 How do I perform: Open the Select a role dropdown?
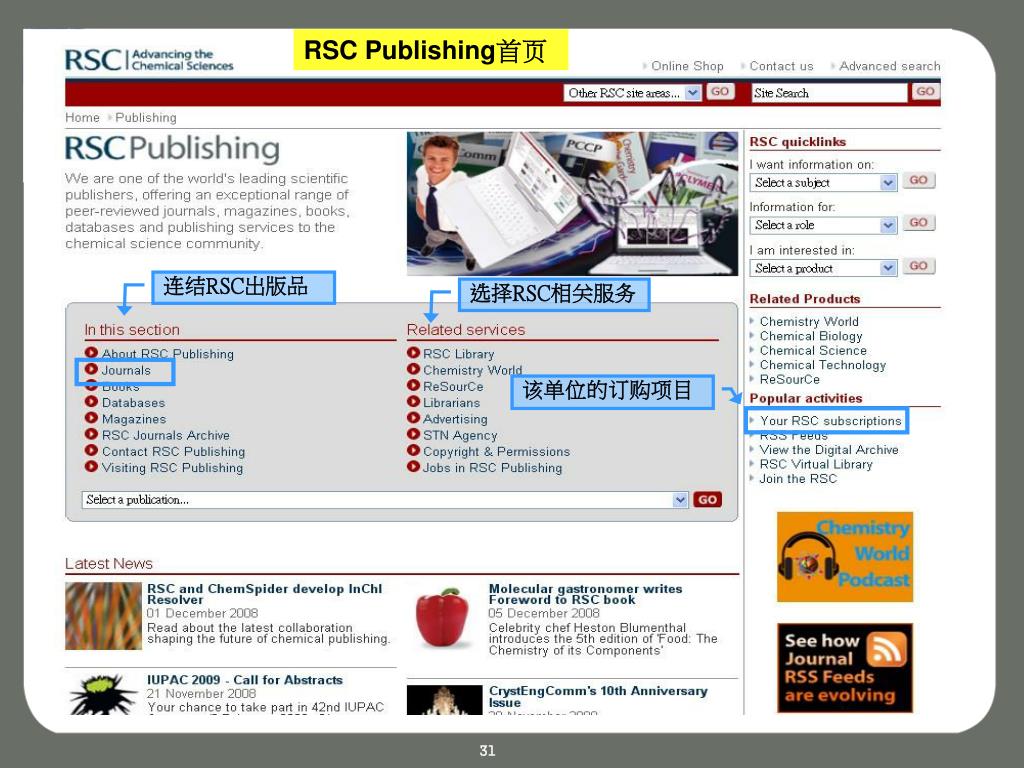point(823,225)
